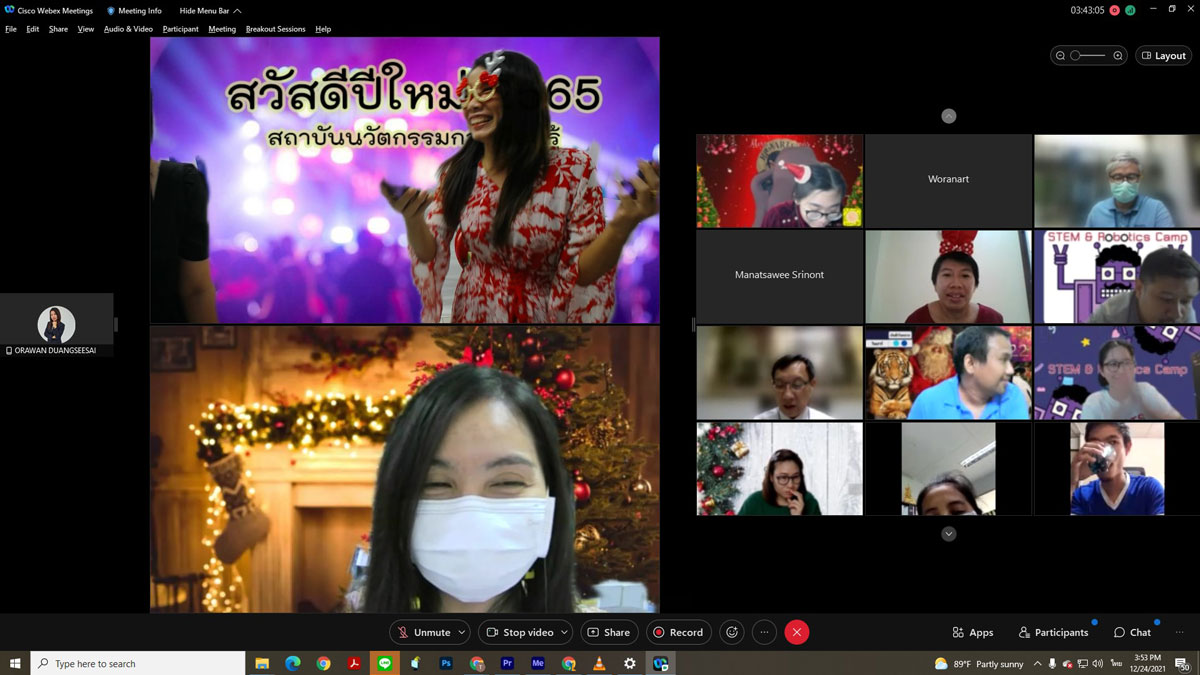Click the more options ellipsis button
Viewport: 1200px width, 675px height.
click(x=764, y=632)
